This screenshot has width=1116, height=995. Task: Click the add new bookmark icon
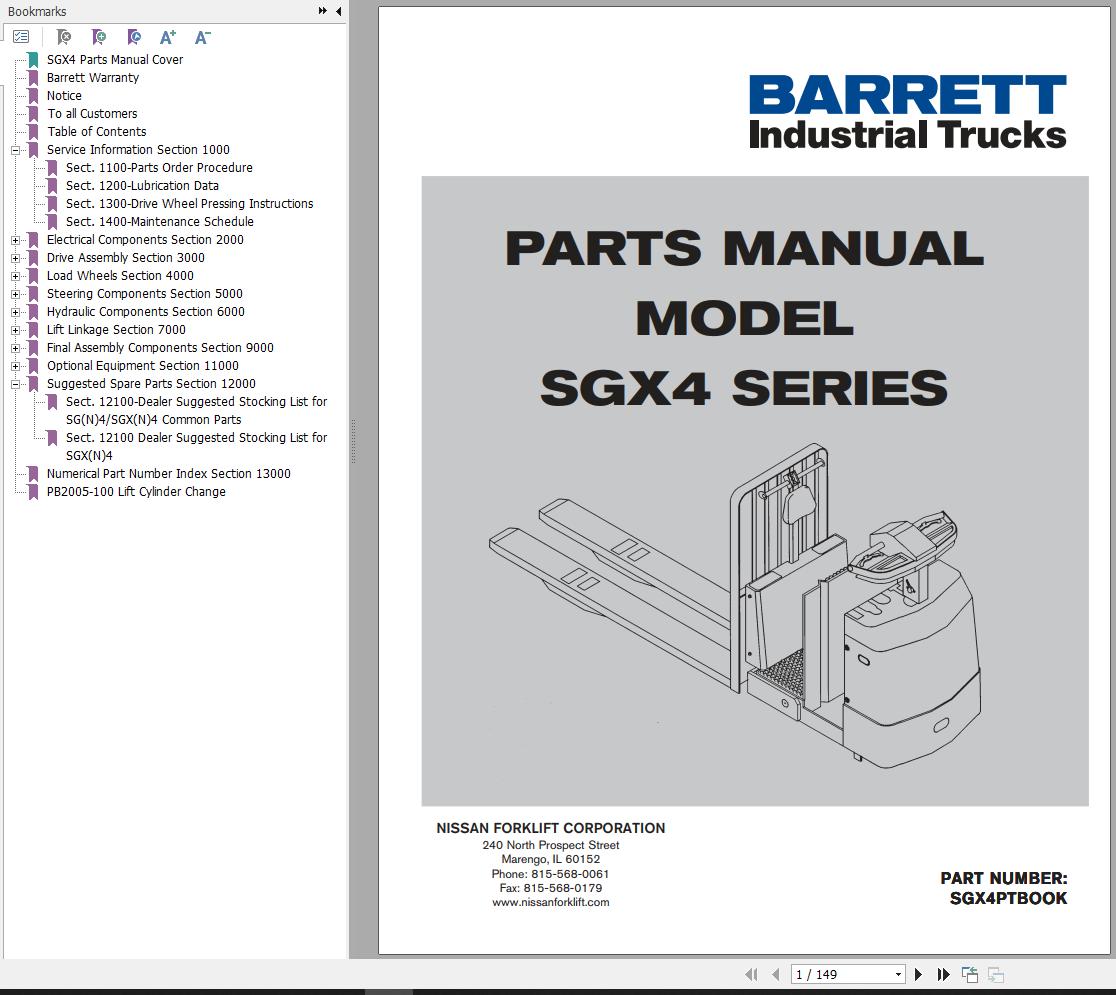(99, 36)
